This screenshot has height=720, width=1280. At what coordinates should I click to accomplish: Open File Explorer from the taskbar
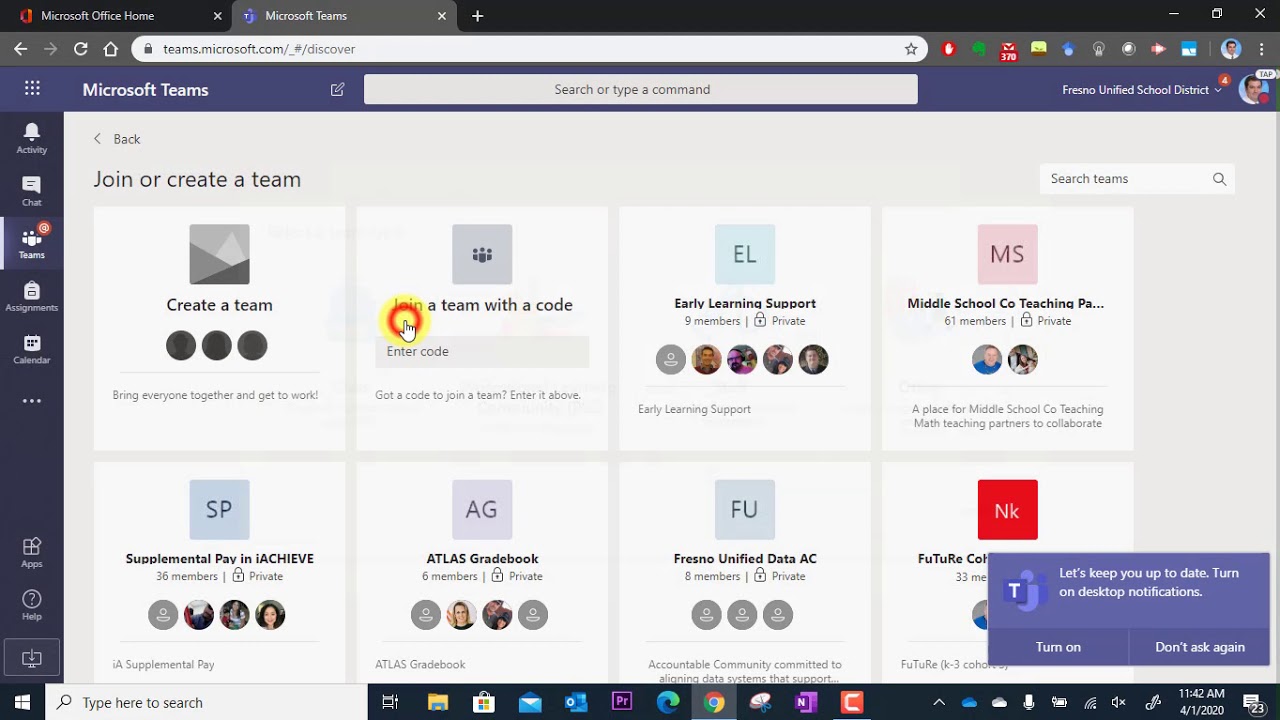pos(438,702)
